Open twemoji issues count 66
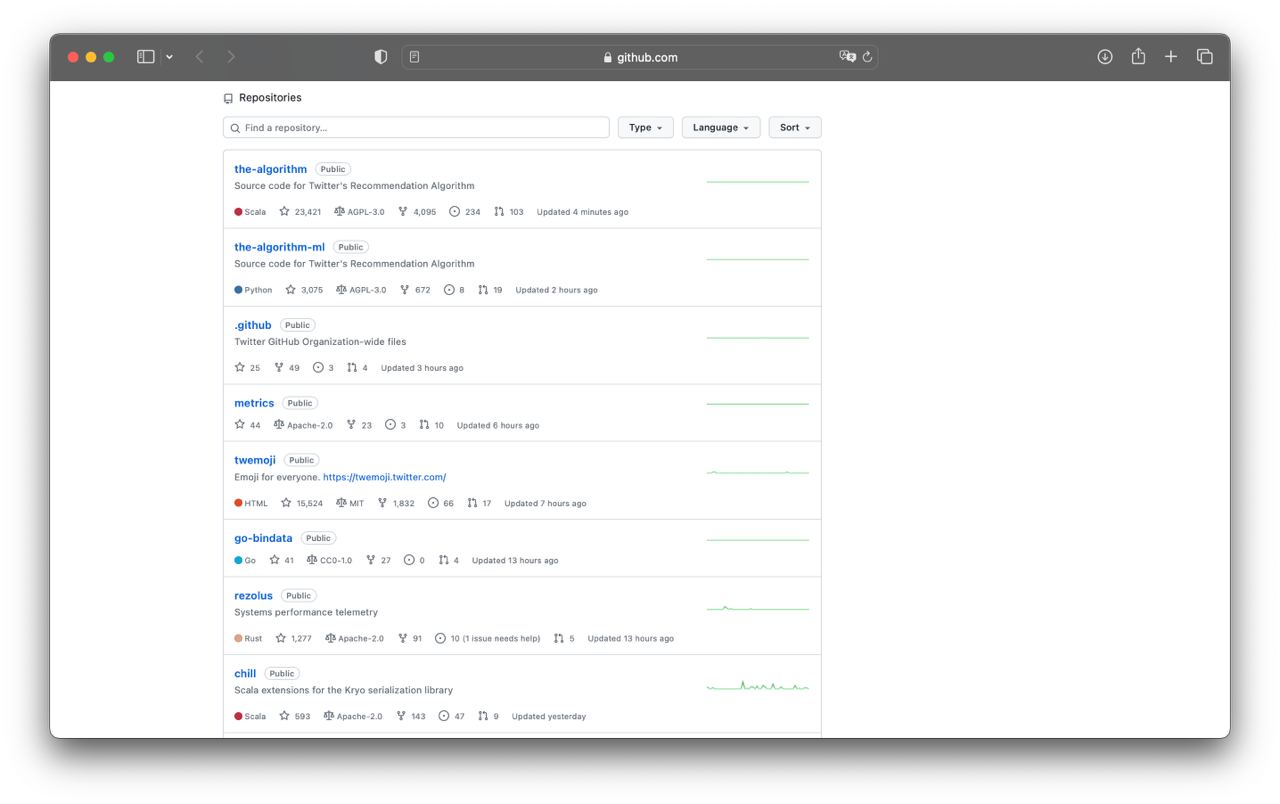1280x804 pixels. coord(441,503)
